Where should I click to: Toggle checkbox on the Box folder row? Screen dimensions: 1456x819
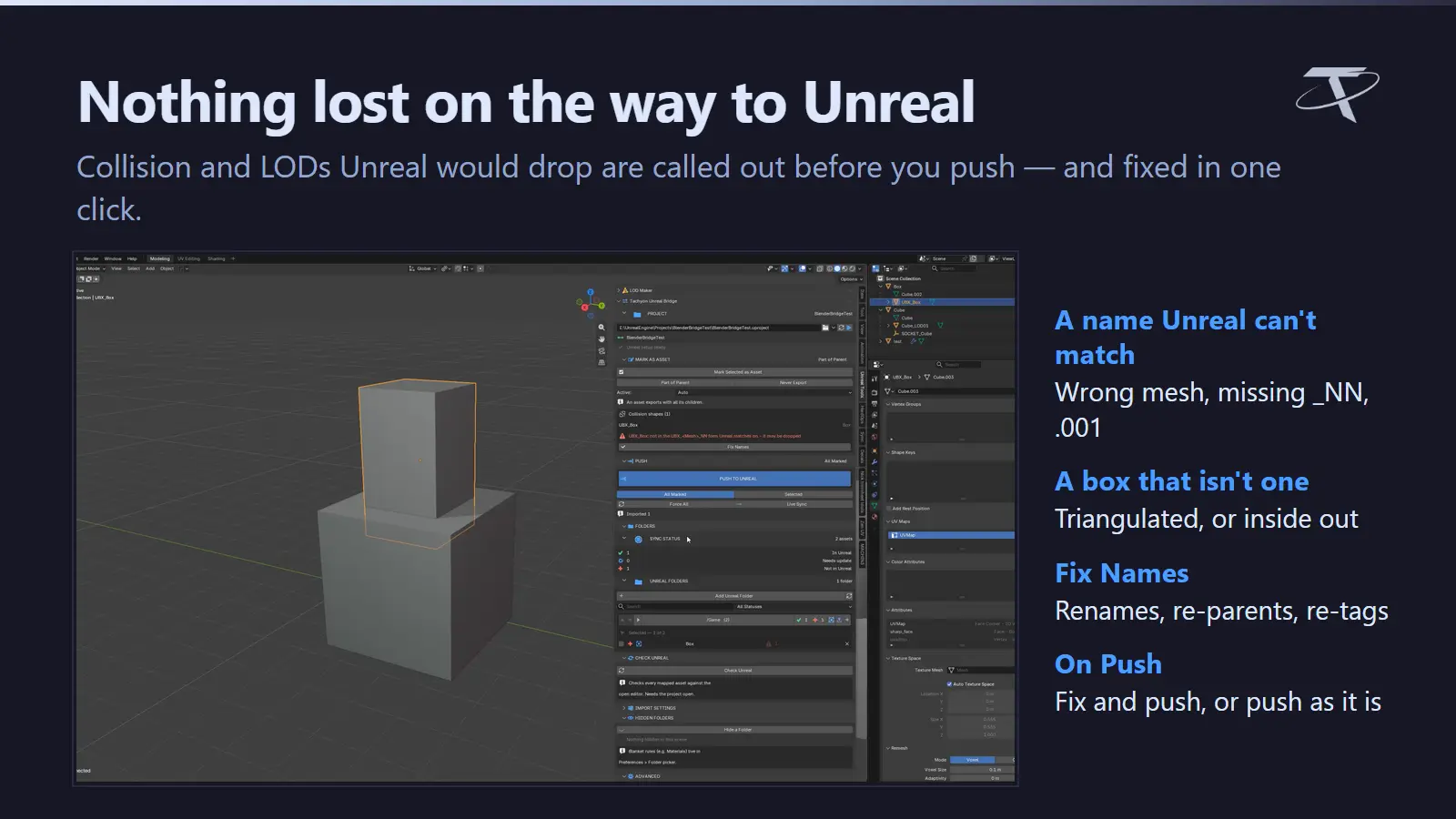622,644
